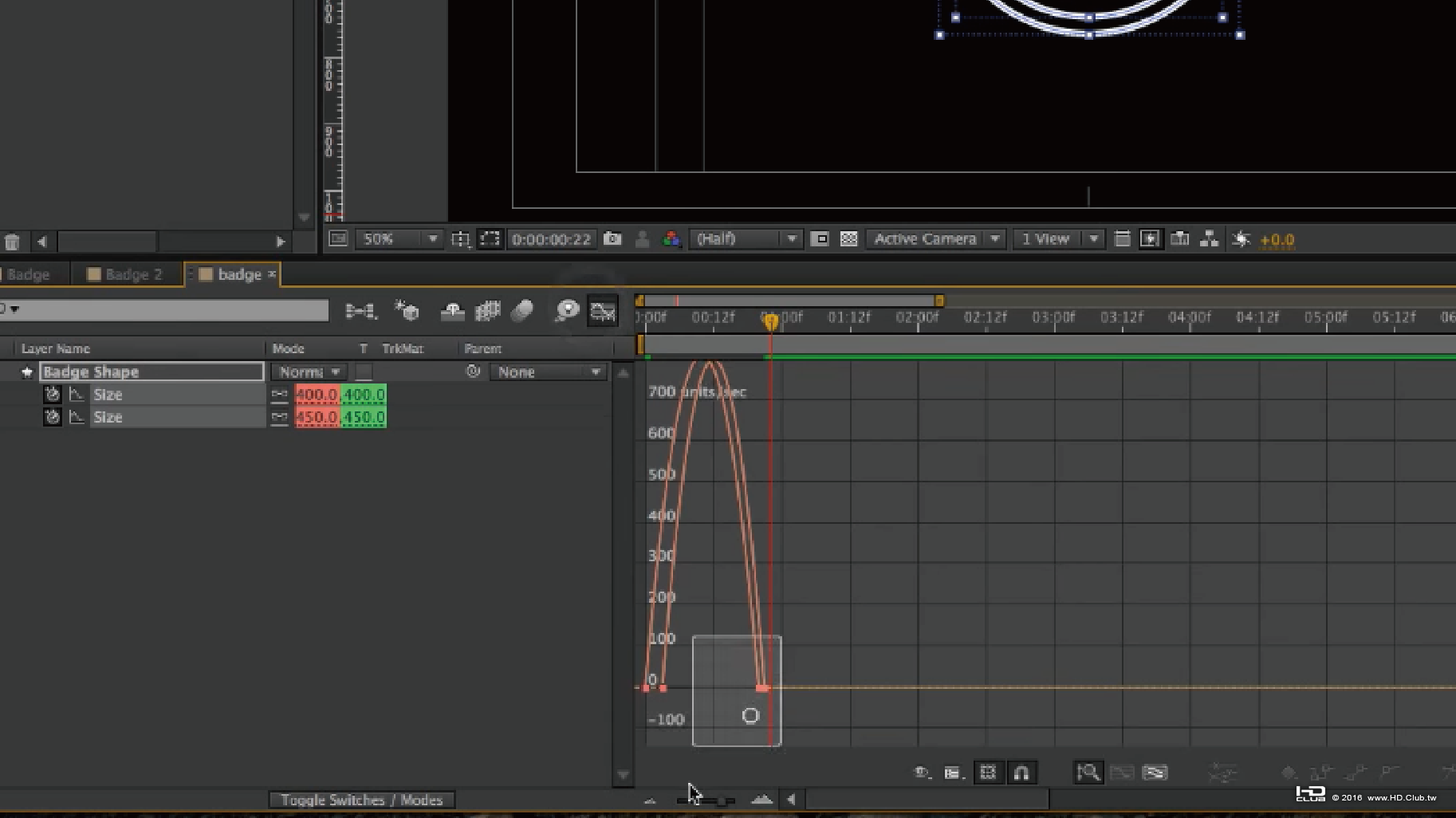
Task: Open the Show Channel color icon
Action: (671, 239)
